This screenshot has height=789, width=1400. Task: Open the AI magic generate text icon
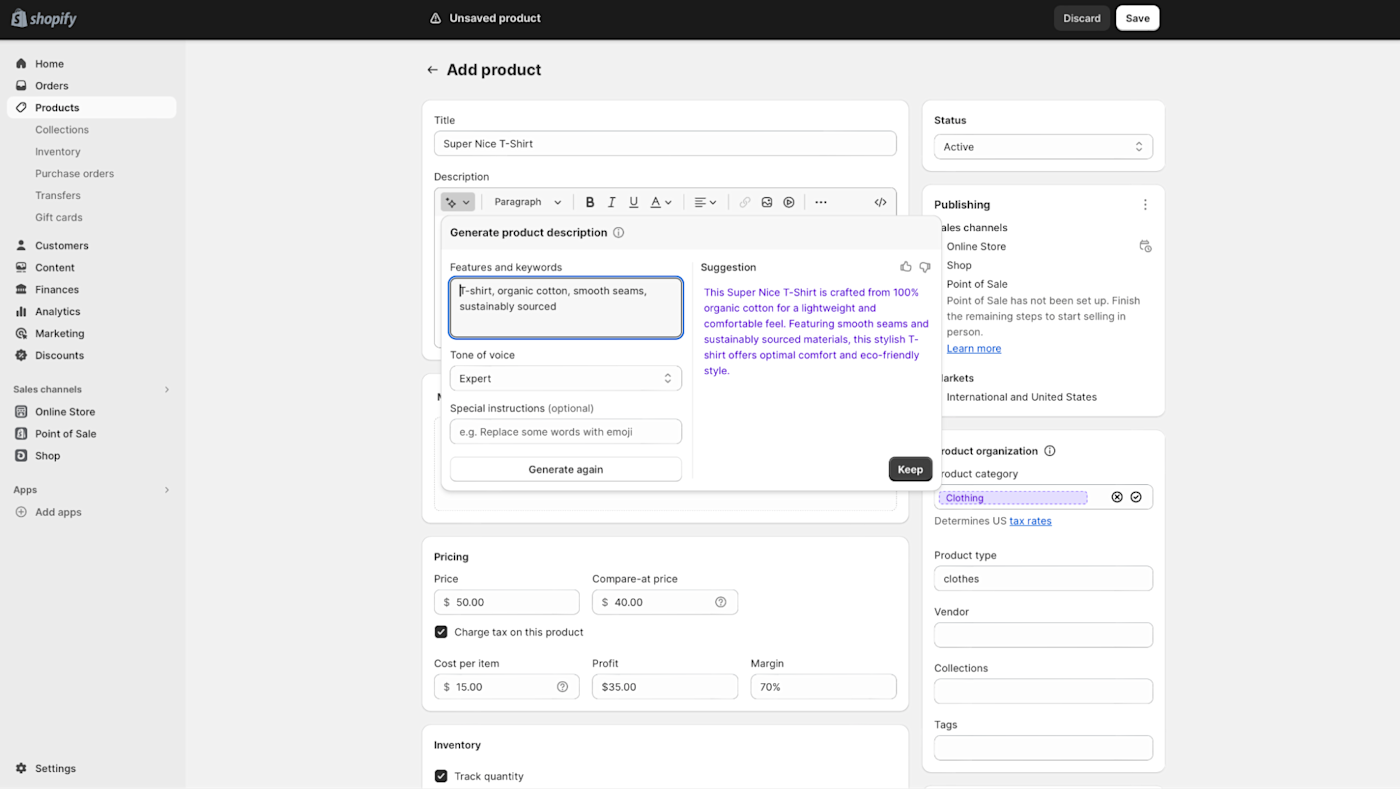(457, 202)
